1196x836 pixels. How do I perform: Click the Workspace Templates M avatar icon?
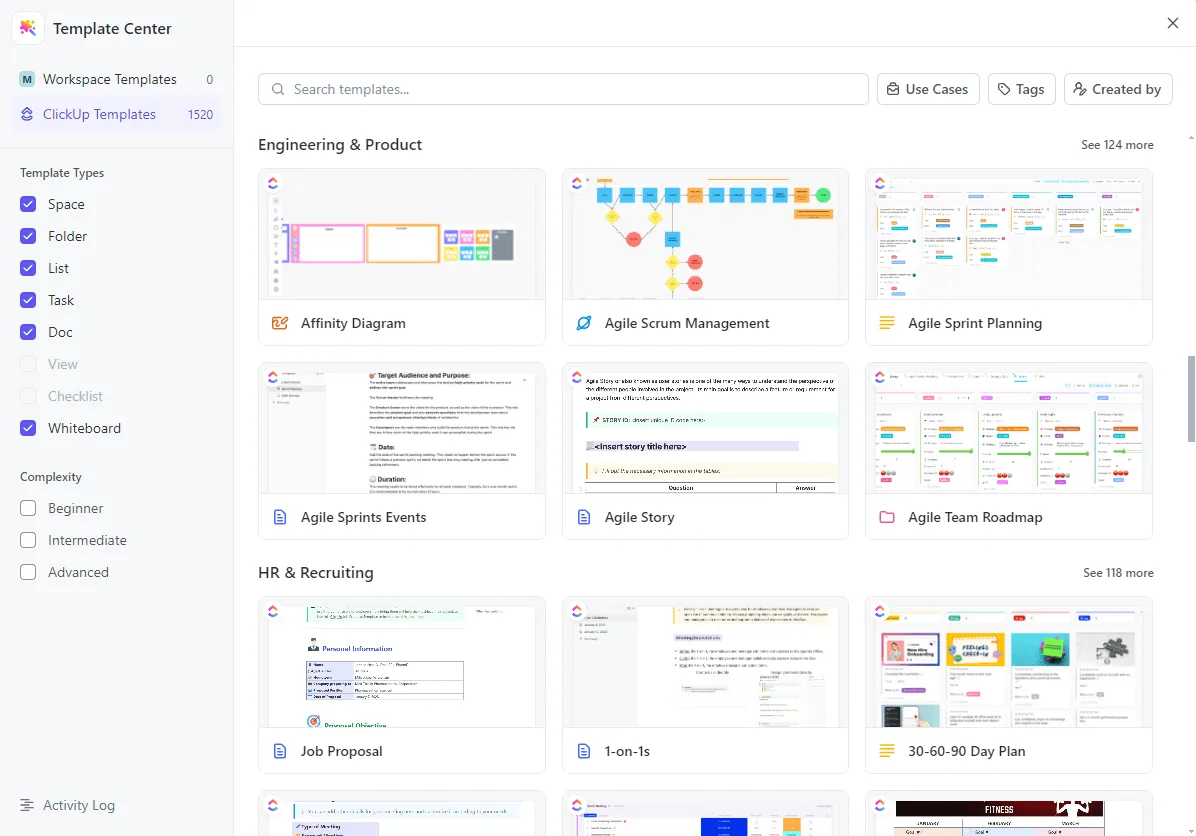[27, 79]
